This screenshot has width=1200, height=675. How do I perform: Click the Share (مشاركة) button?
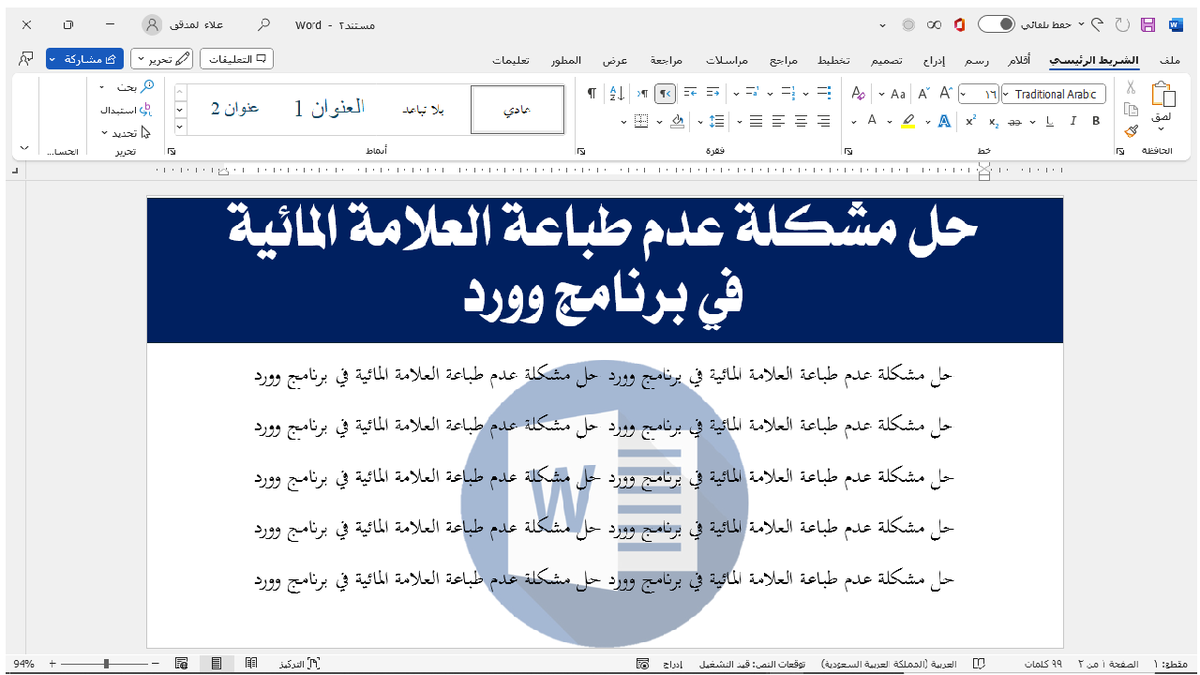click(85, 59)
